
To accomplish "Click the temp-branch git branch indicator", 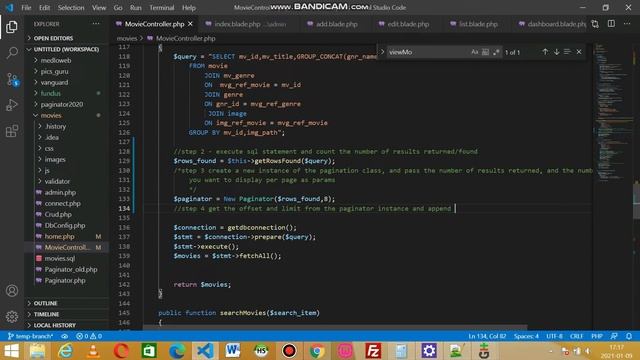I will click(31, 336).
